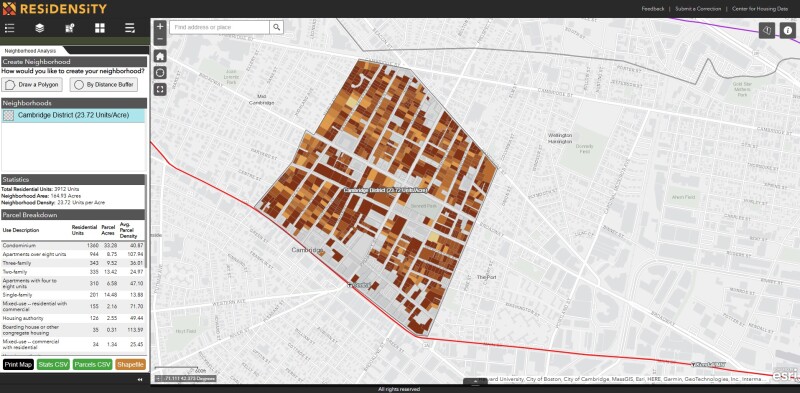Select the Three-family row
This screenshot has height=393, width=800.
73,263
